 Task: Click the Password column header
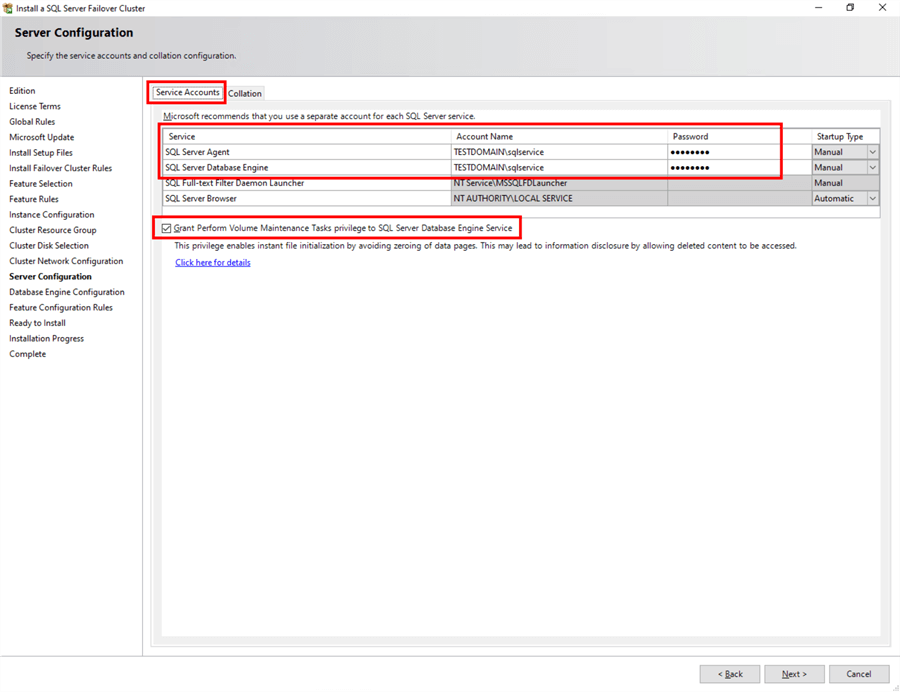pos(739,137)
